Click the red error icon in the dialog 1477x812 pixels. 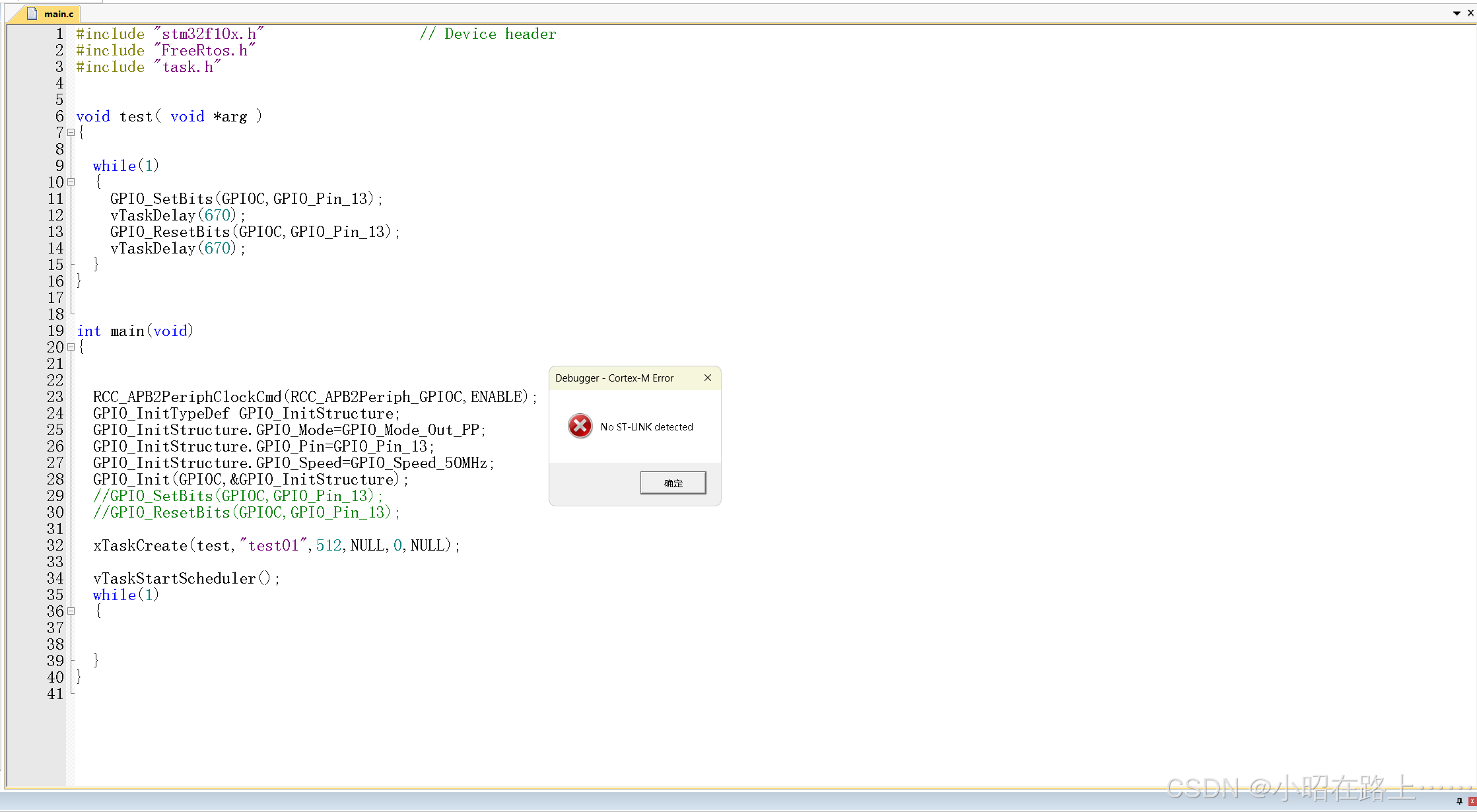[x=580, y=426]
